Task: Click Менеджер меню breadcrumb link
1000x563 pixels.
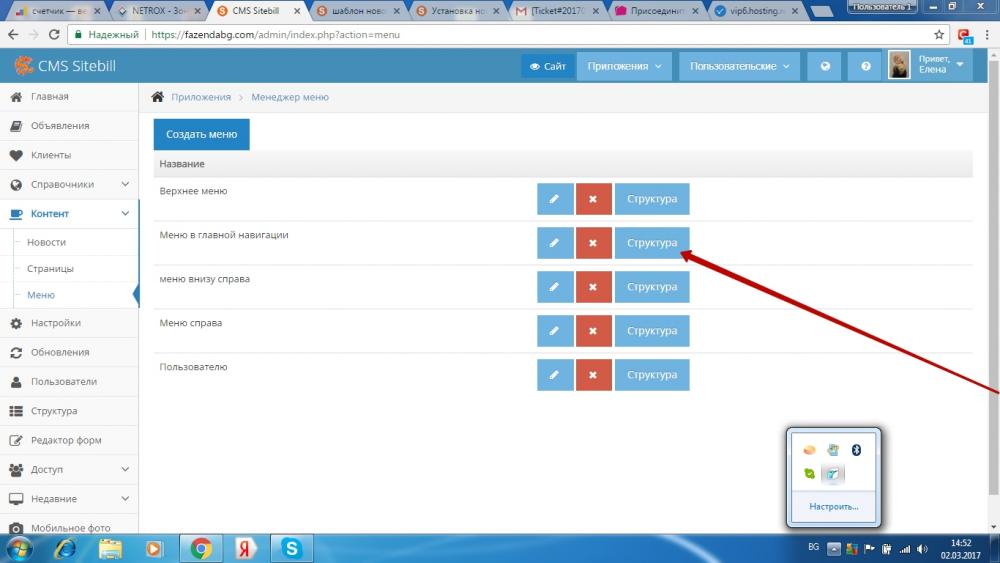Action: click(290, 98)
